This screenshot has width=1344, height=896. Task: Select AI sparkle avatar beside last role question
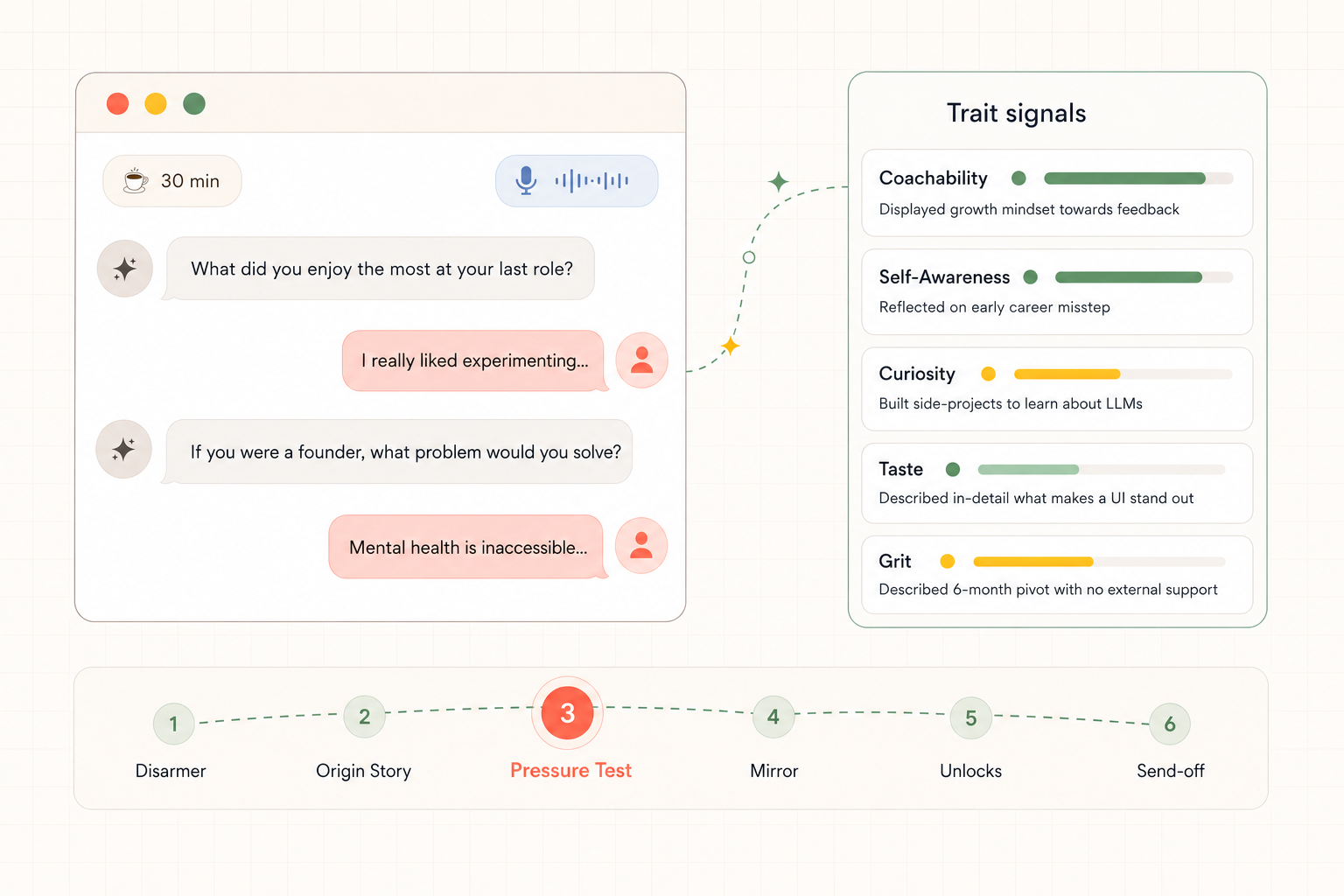tap(125, 269)
